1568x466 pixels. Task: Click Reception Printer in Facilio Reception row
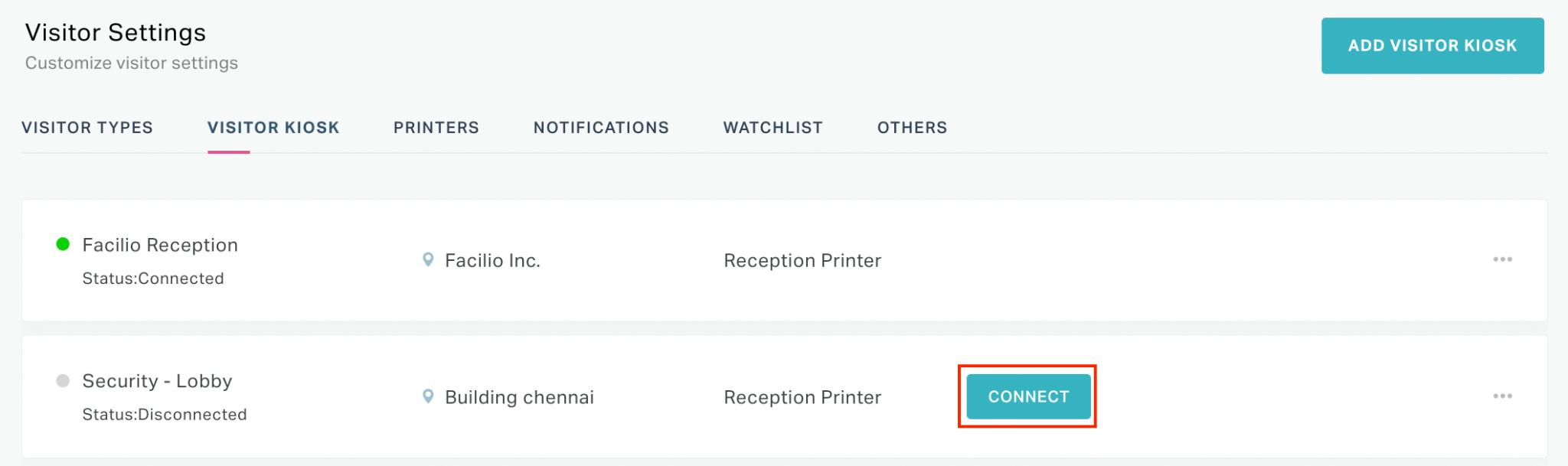click(x=802, y=261)
